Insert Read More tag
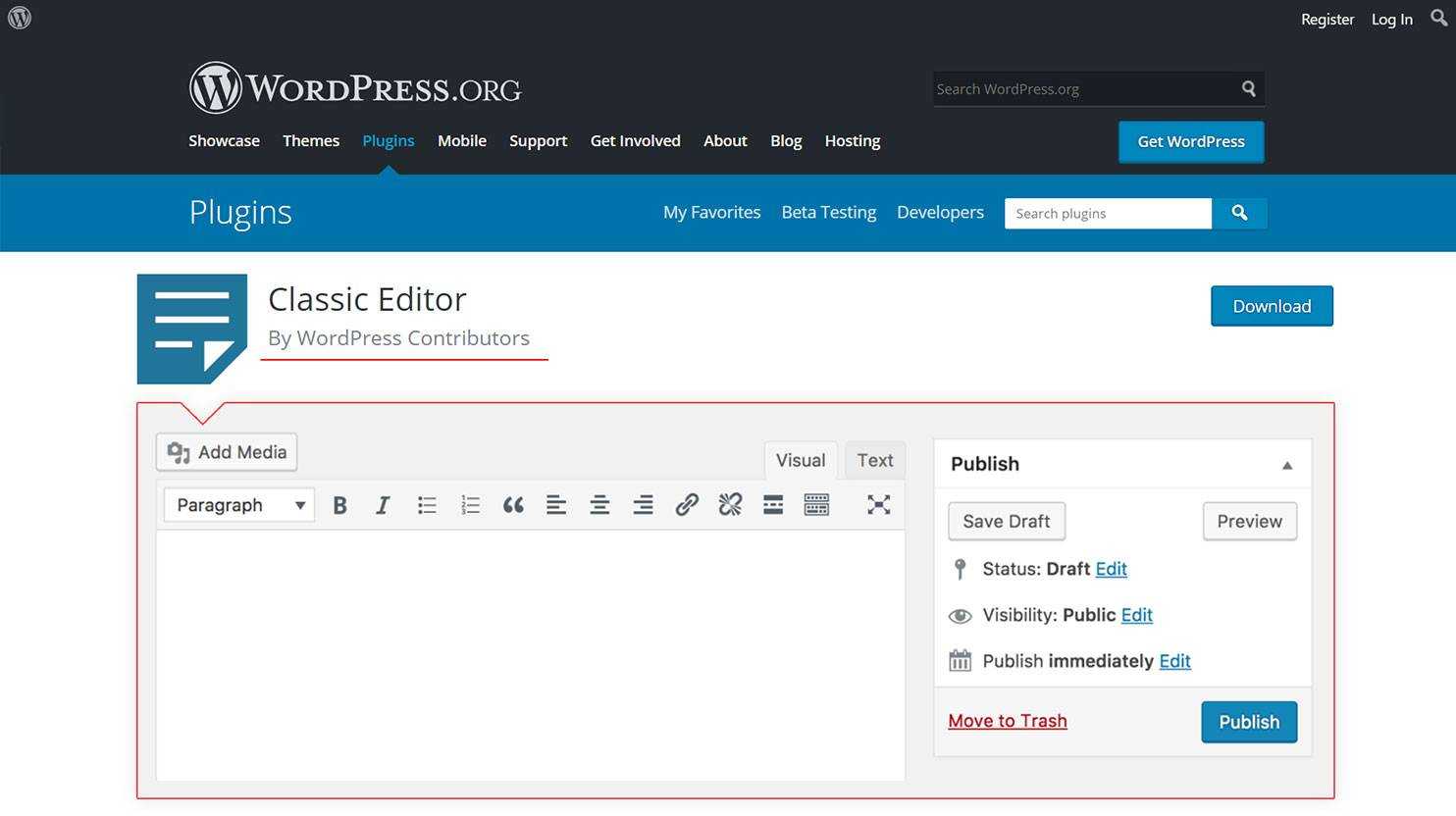Image resolution: width=1456 pixels, height=816 pixels. pyautogui.click(x=773, y=505)
